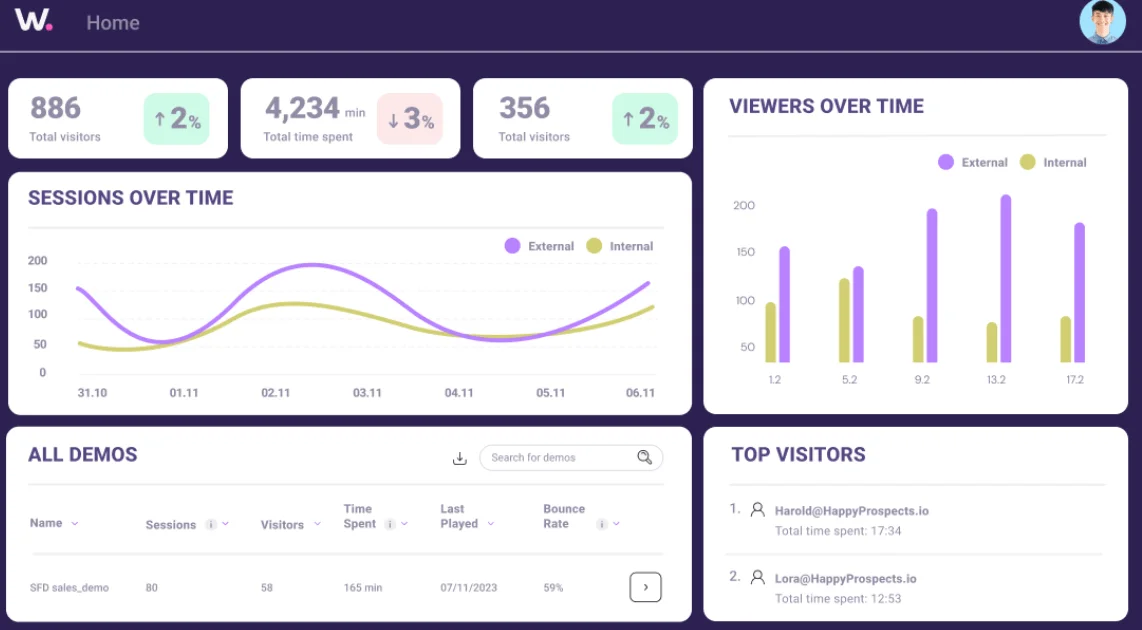Select Home in the top navigation
The image size is (1142, 630).
coord(112,22)
